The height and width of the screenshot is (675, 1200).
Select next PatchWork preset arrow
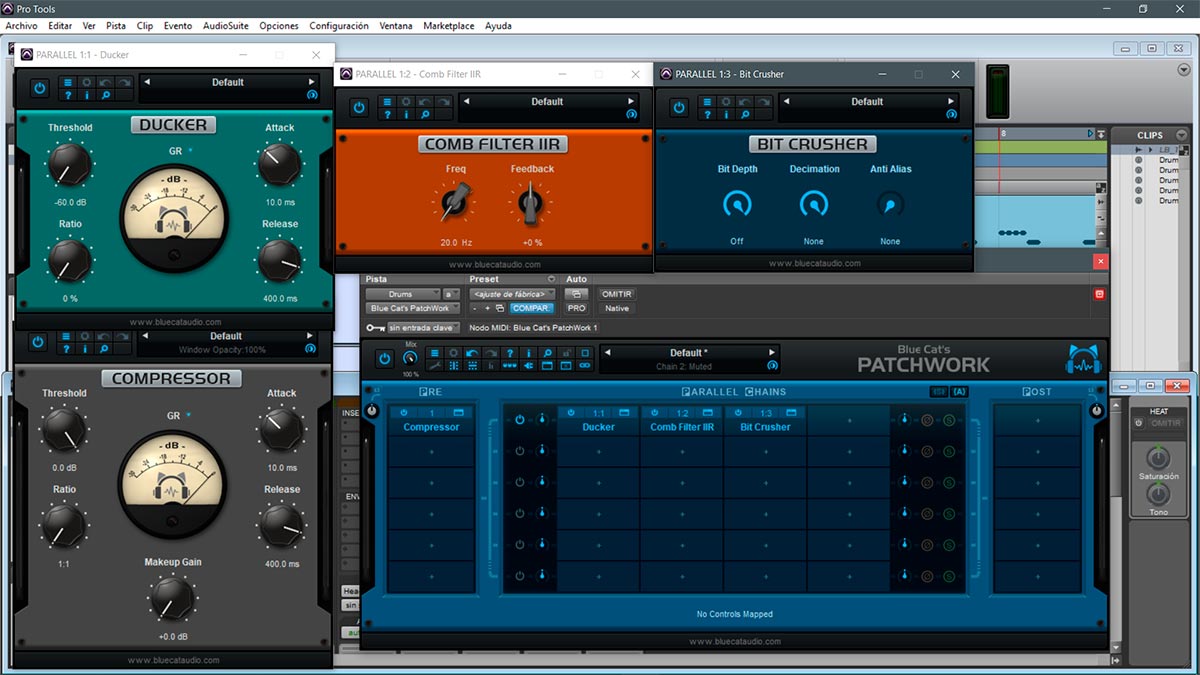(771, 352)
